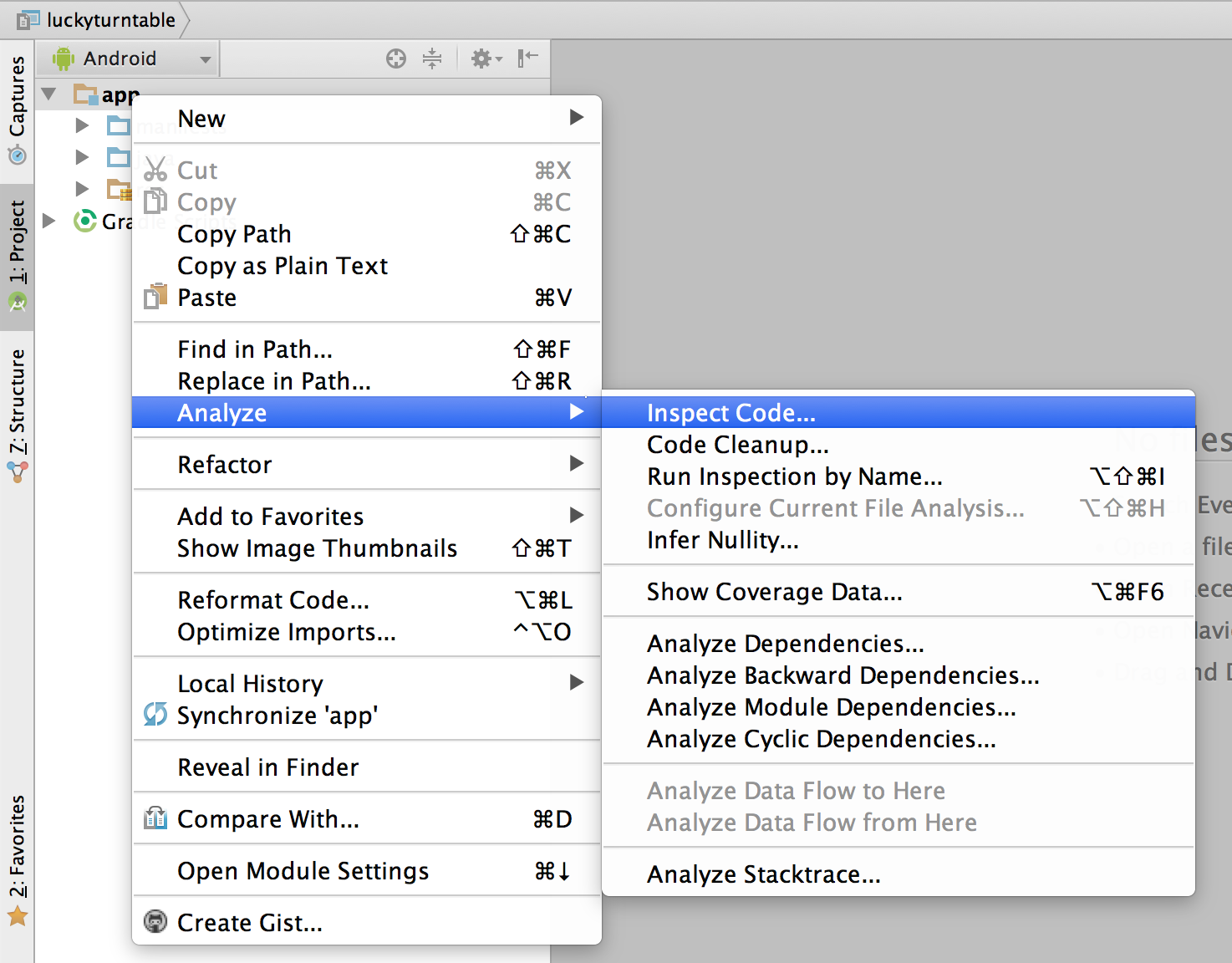The image size is (1232, 963).
Task: Select Copy Path from context menu
Action: pos(367,234)
